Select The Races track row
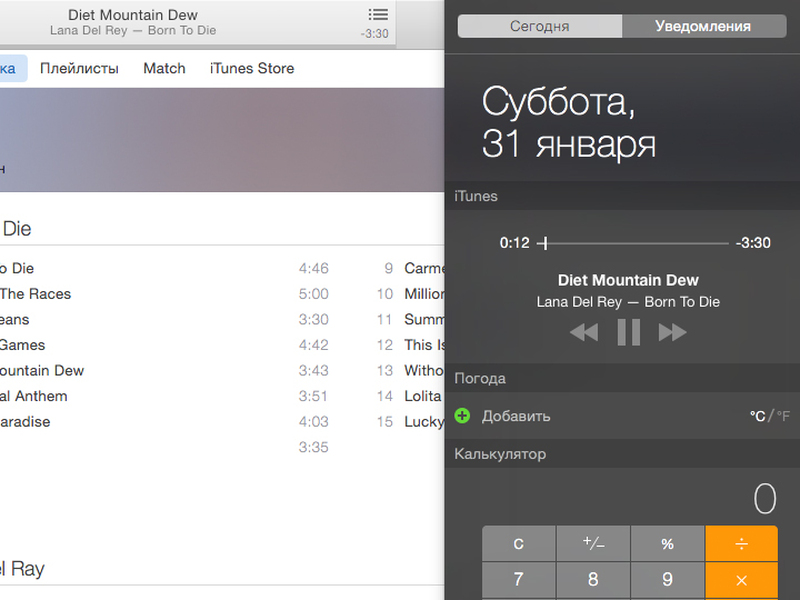Image resolution: width=800 pixels, height=600 pixels. (165, 294)
